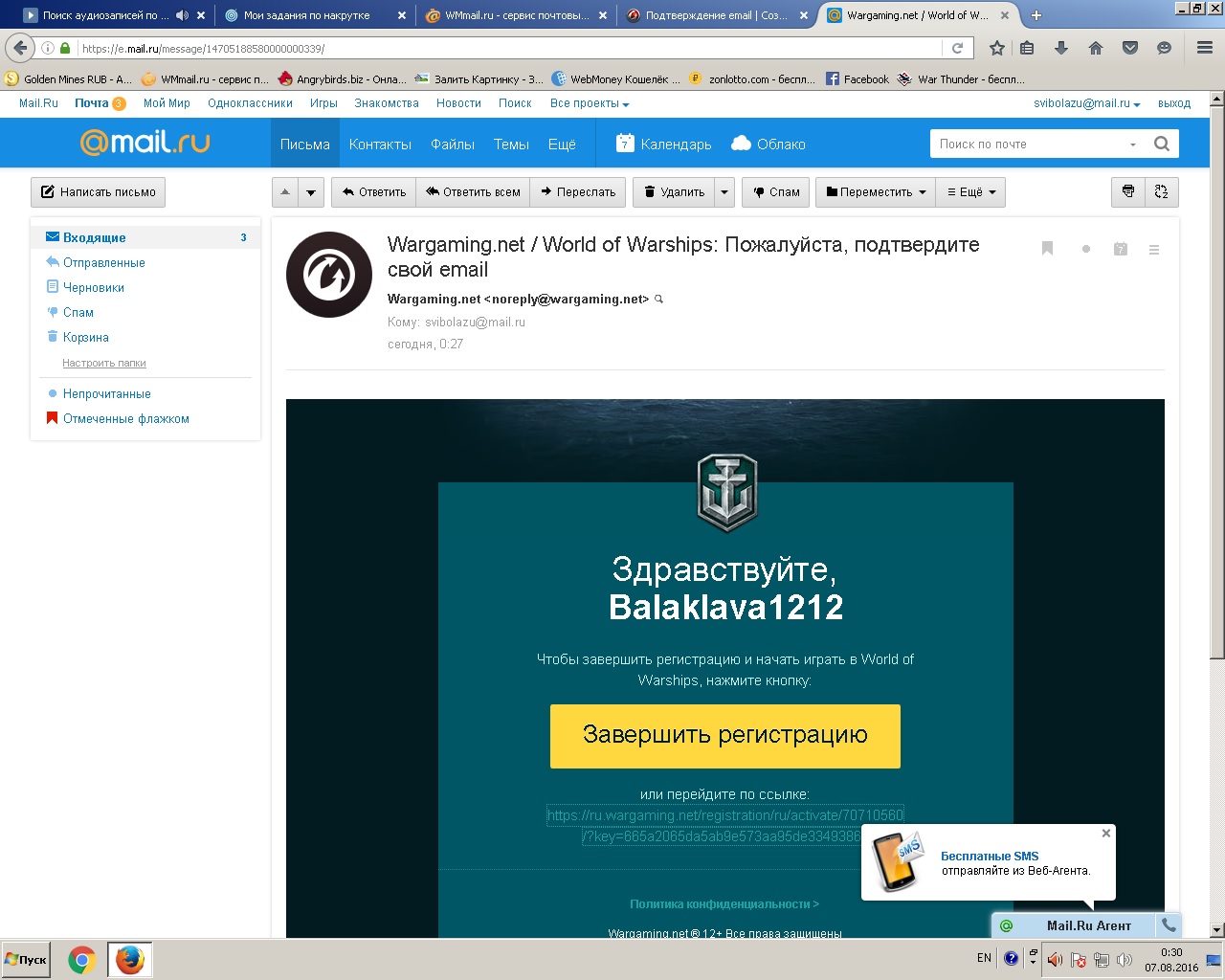The image size is (1225, 980).
Task: Open the Входящие inbox folder
Action: click(145, 237)
